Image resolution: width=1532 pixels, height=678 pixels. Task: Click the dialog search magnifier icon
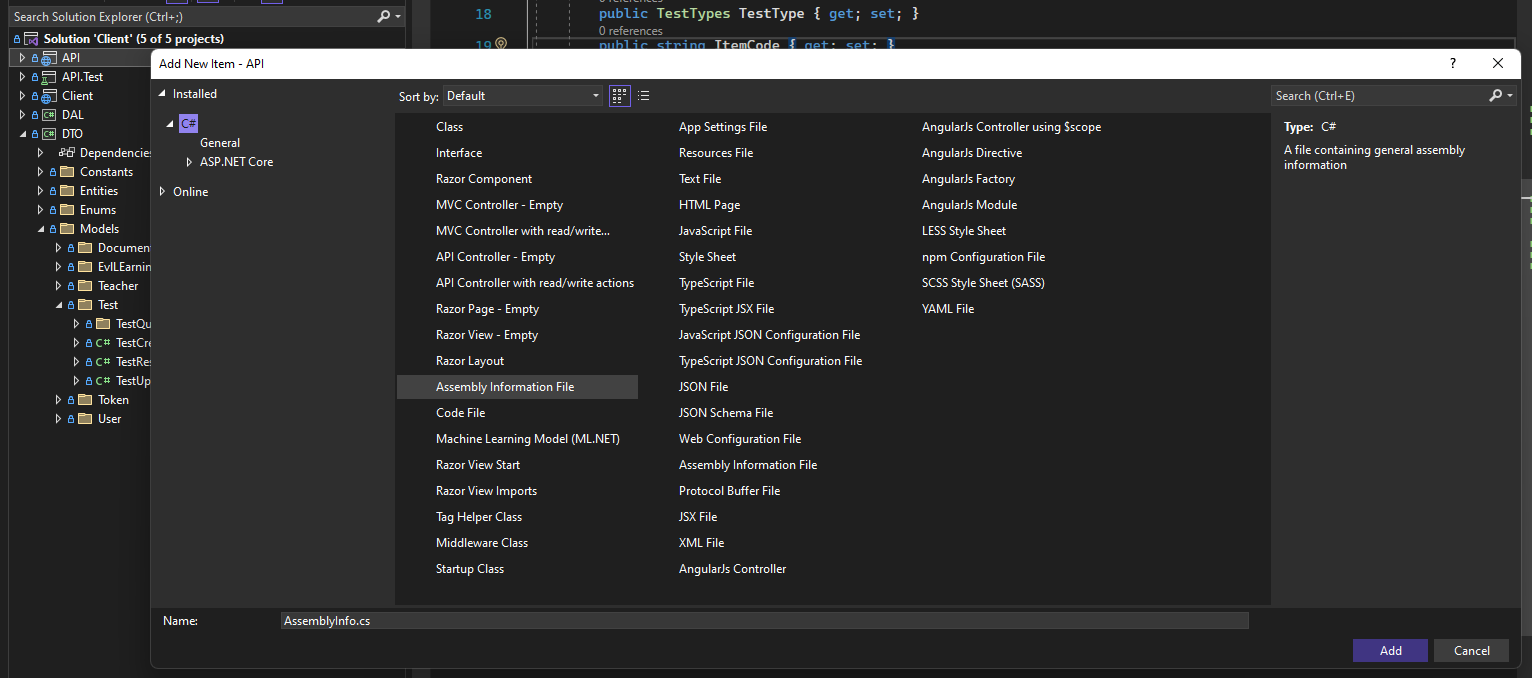[1495, 96]
